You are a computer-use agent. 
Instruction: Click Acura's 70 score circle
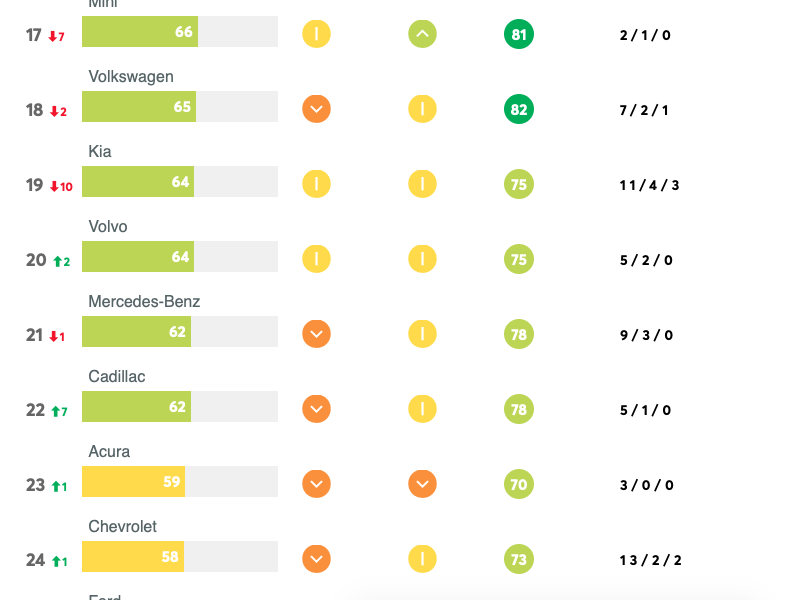518,484
